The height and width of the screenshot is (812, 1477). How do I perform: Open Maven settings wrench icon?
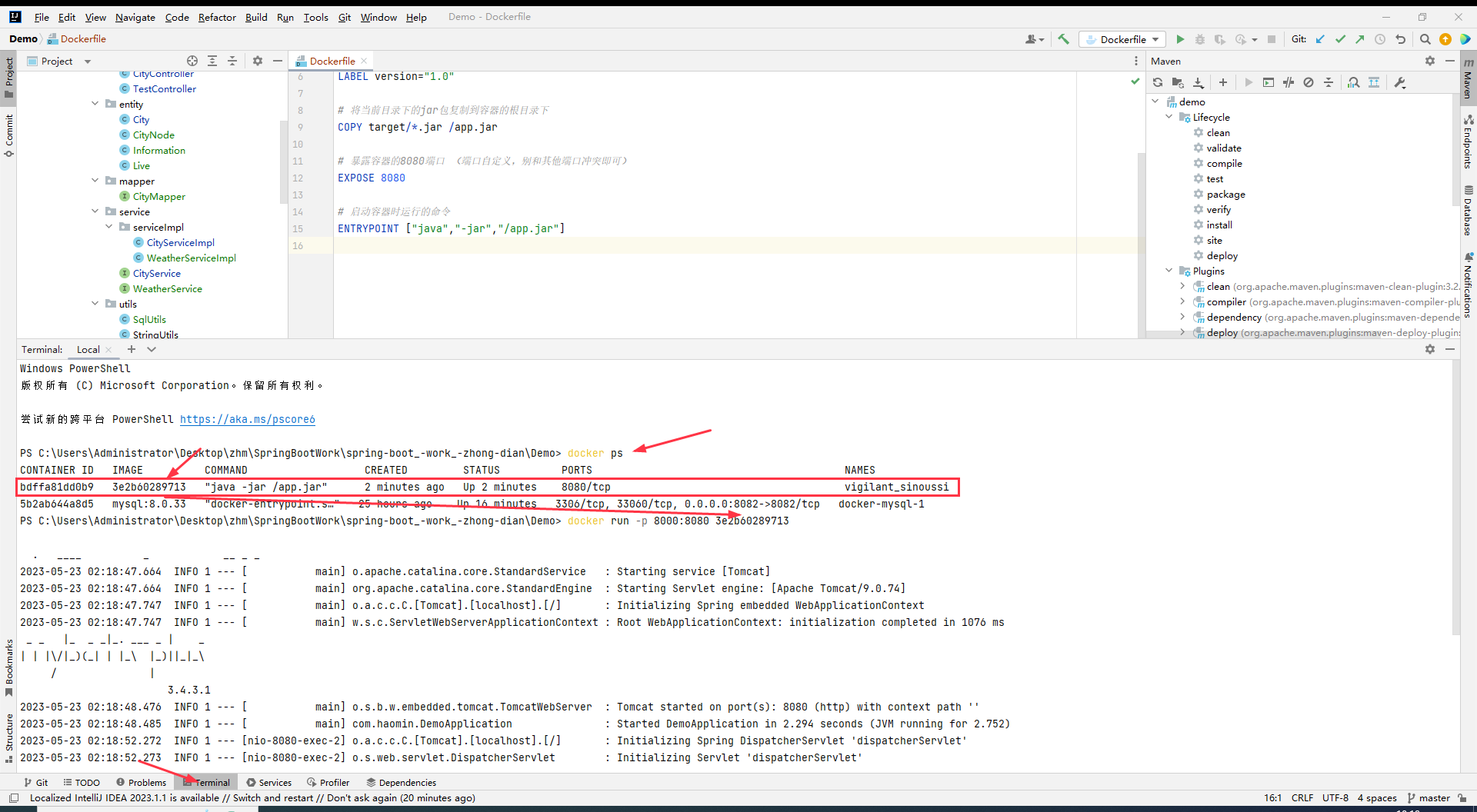(1400, 82)
